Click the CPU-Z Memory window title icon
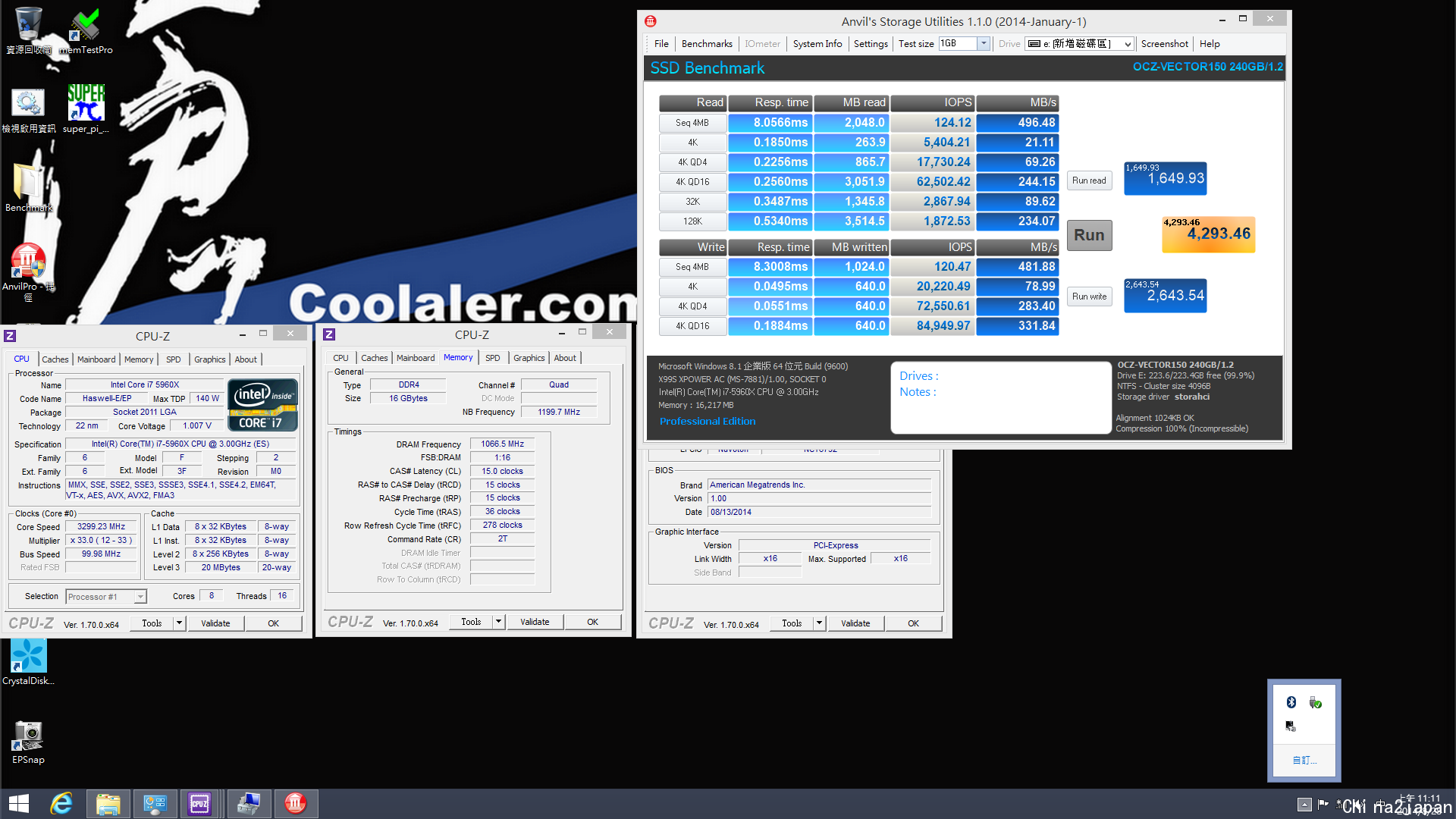 coord(329,334)
